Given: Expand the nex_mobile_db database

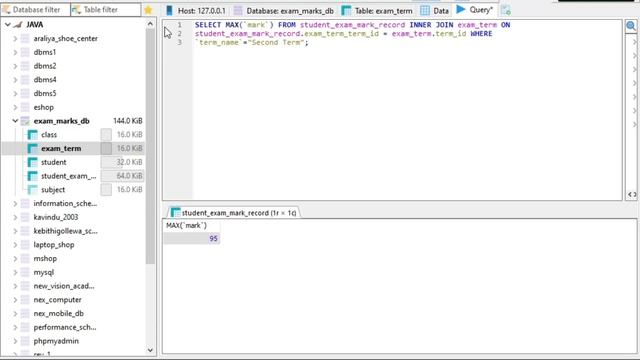Looking at the screenshot, I should 15,313.
